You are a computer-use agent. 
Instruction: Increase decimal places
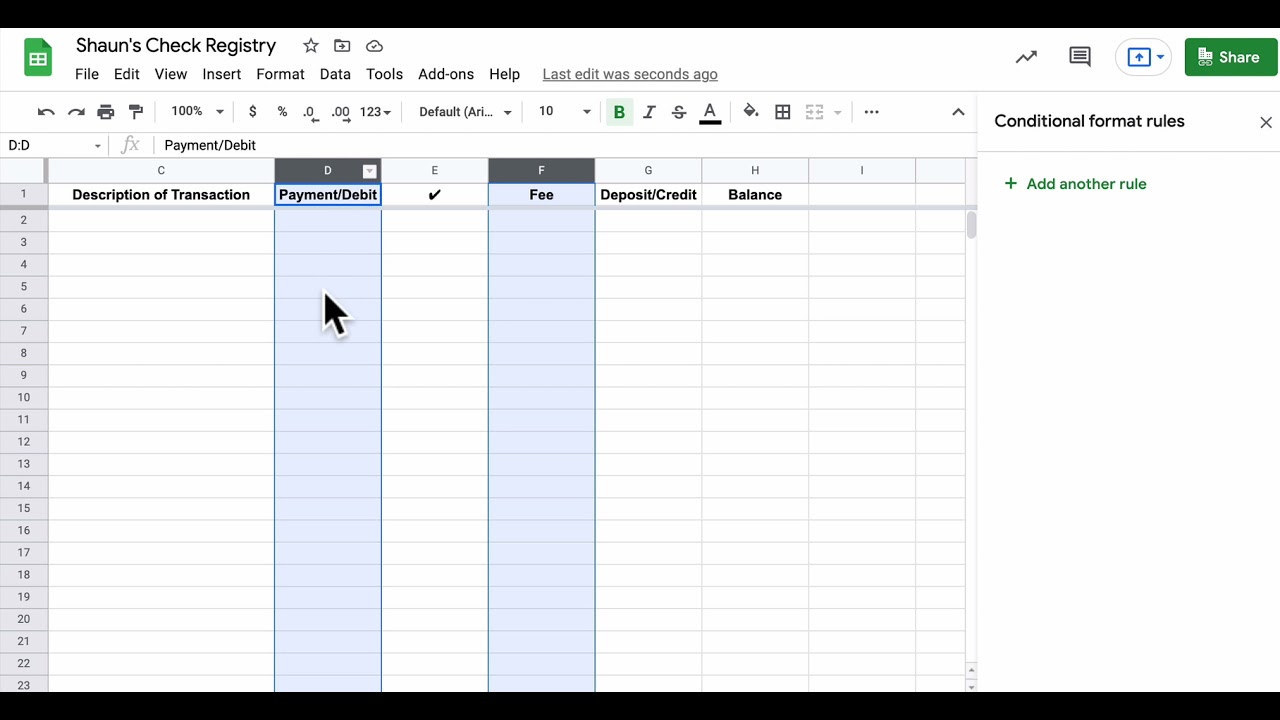pos(341,112)
